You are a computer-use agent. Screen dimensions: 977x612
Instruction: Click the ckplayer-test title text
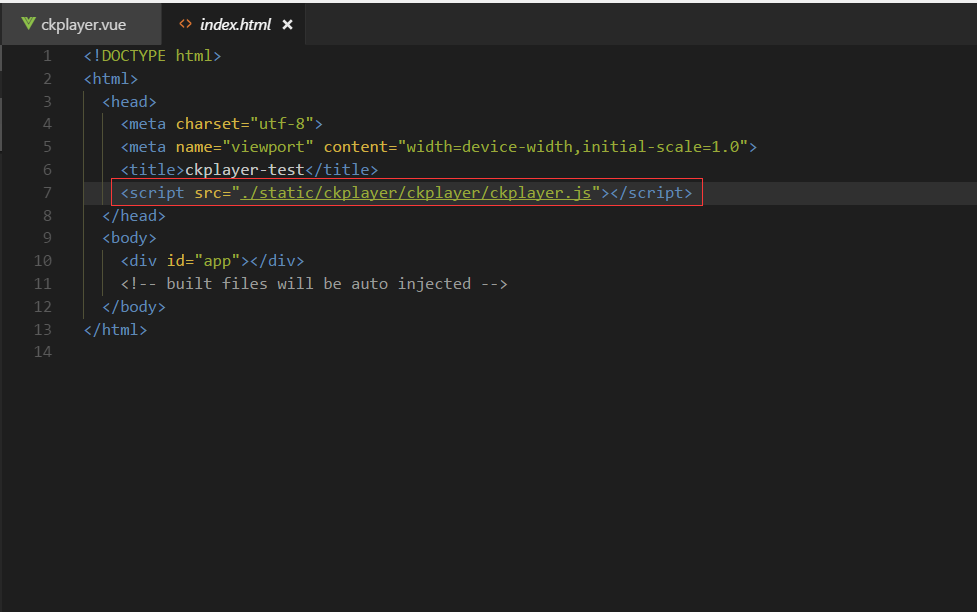(x=245, y=170)
